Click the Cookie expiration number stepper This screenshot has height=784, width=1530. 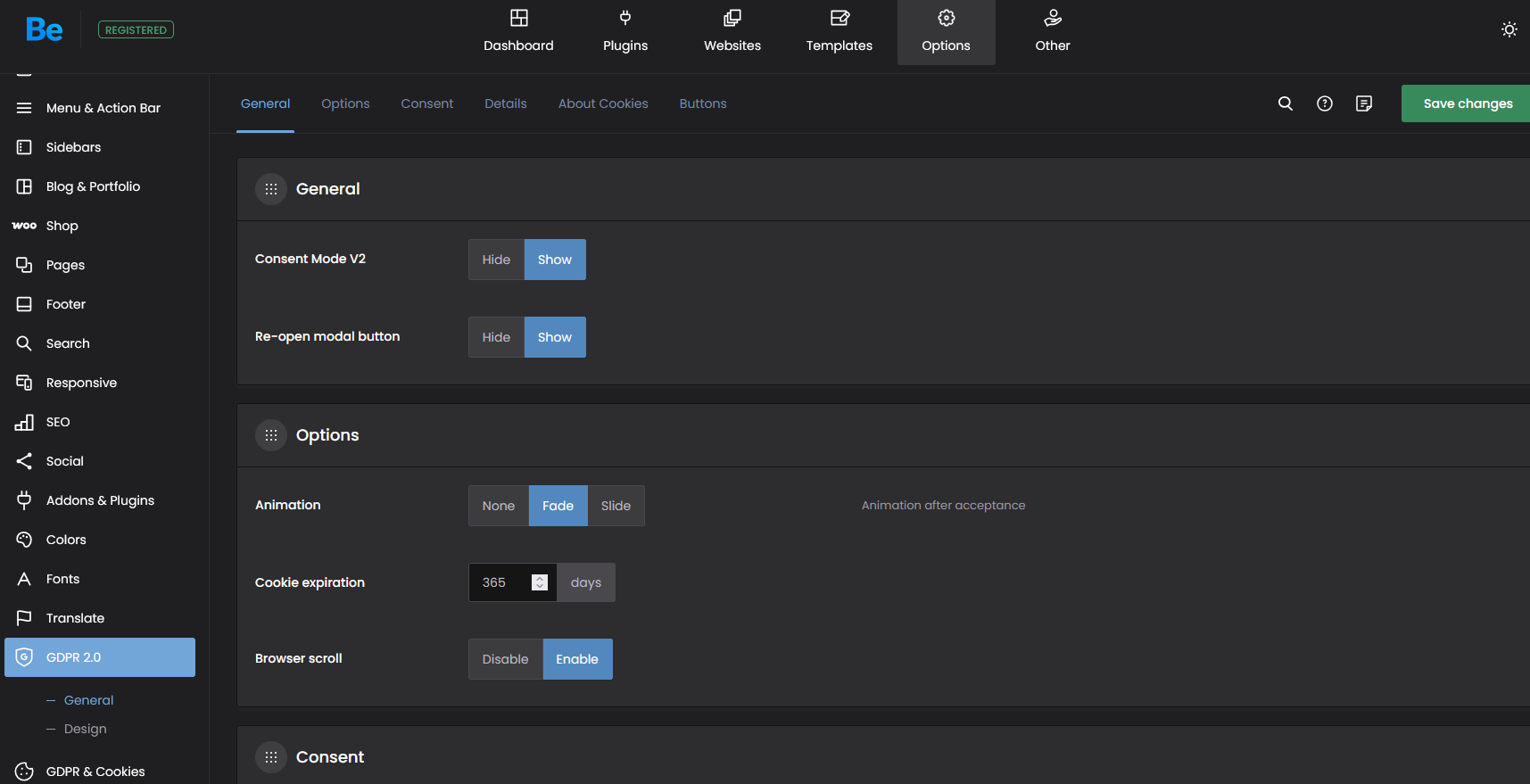(x=539, y=582)
